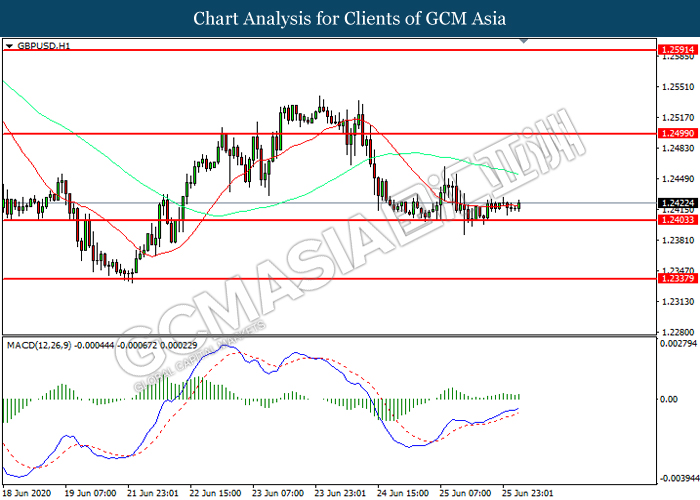Click the 23 Jun 07:00 time label
The height and width of the screenshot is (500, 700).
pos(278,493)
